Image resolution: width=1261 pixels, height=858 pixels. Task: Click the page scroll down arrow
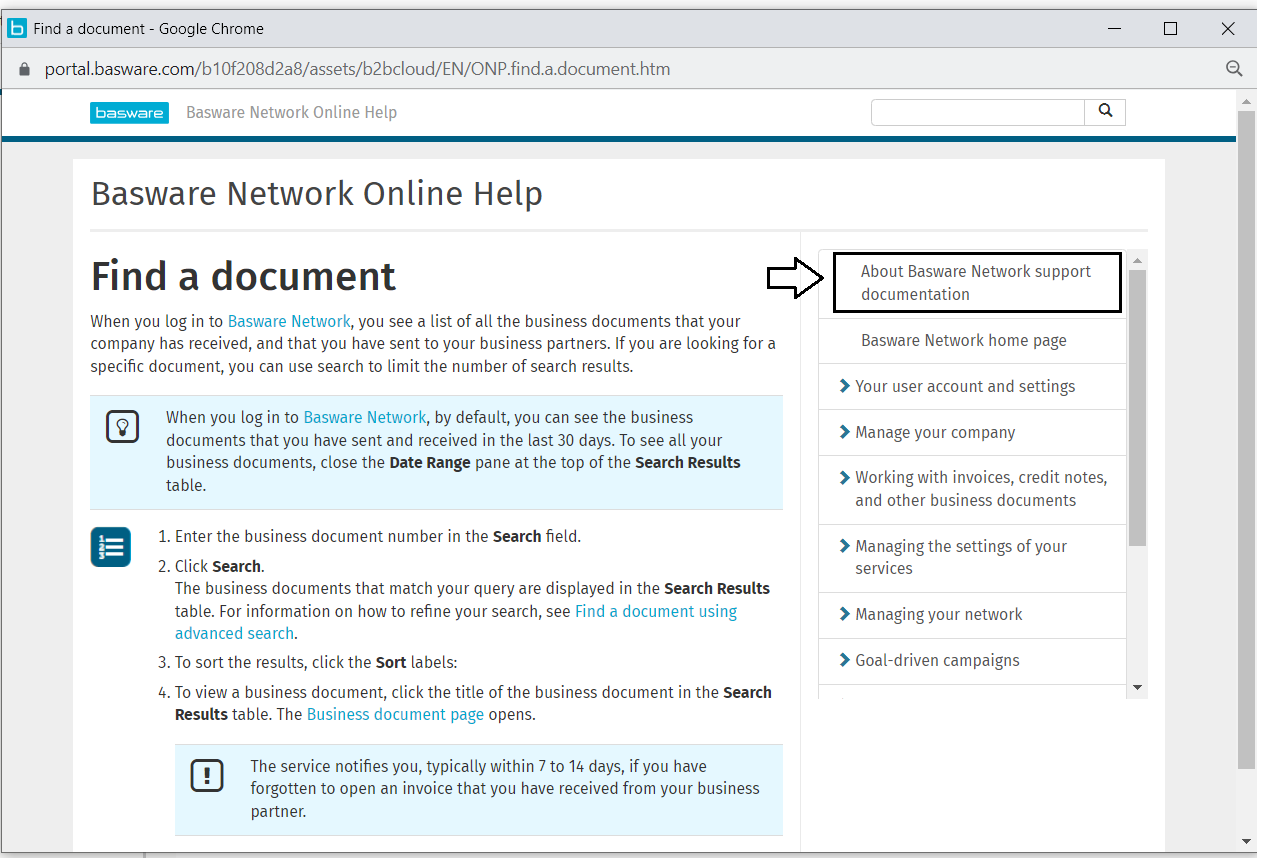[1246, 842]
